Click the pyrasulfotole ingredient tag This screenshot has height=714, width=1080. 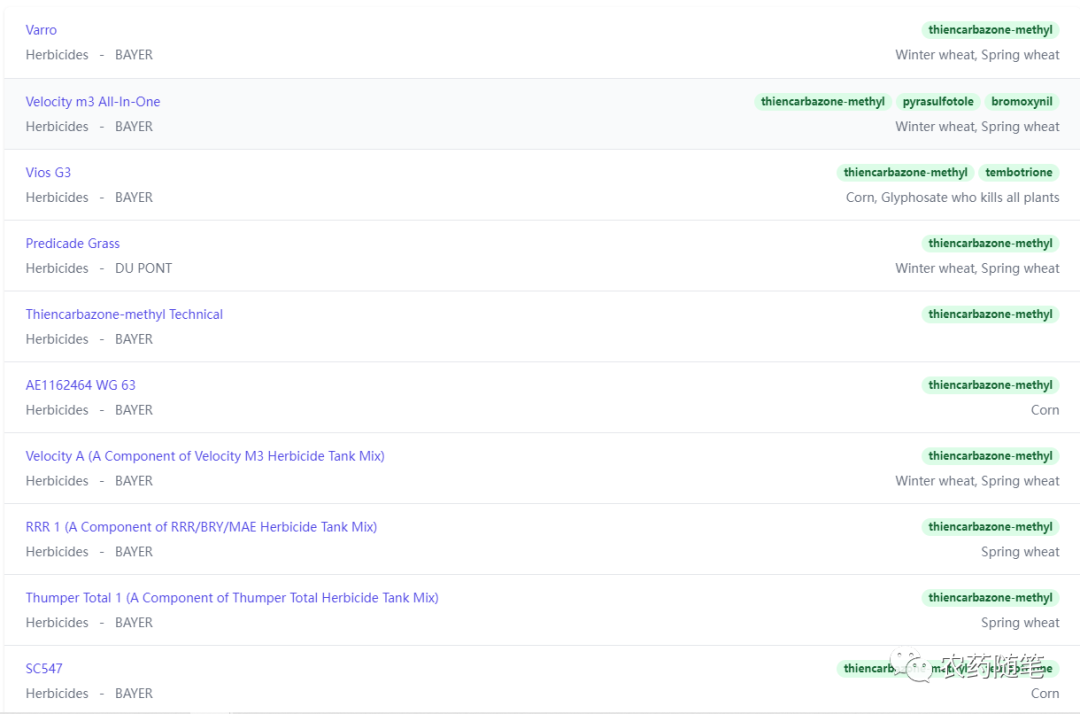(x=938, y=101)
